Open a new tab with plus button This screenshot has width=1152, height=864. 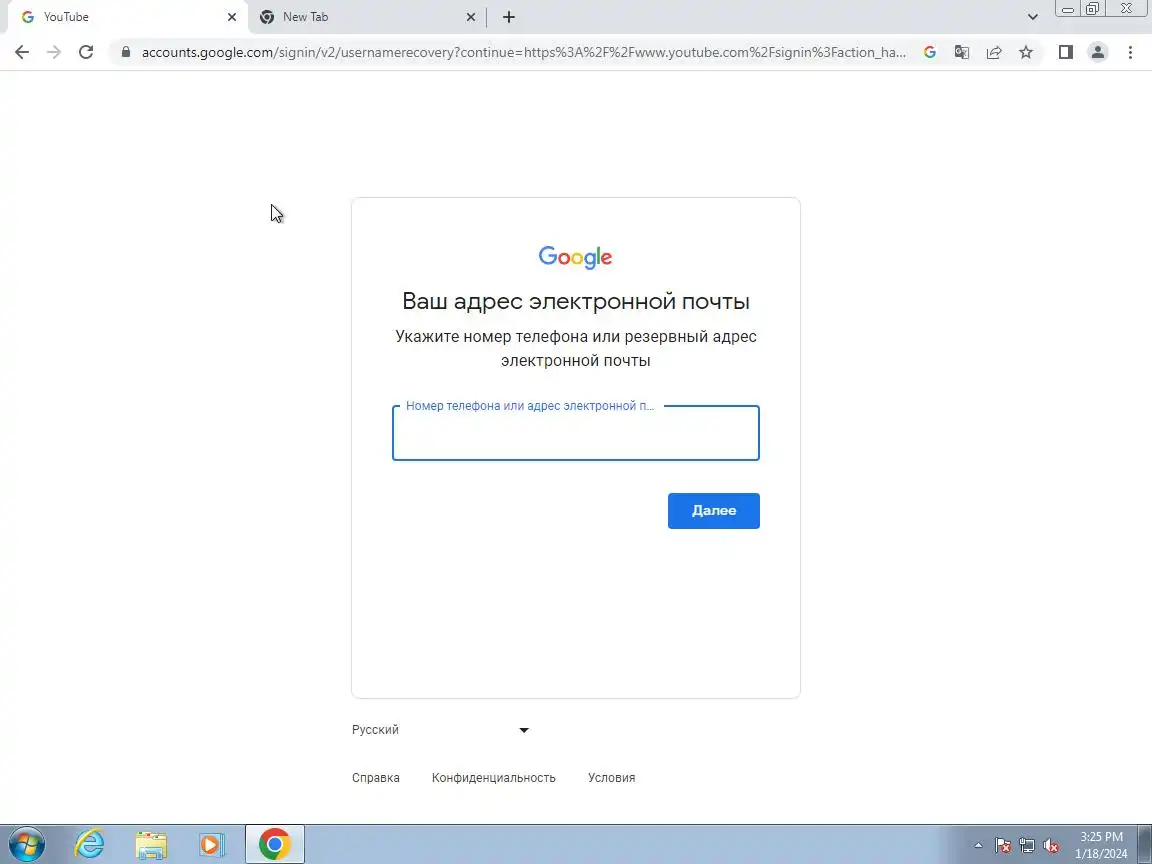(508, 17)
